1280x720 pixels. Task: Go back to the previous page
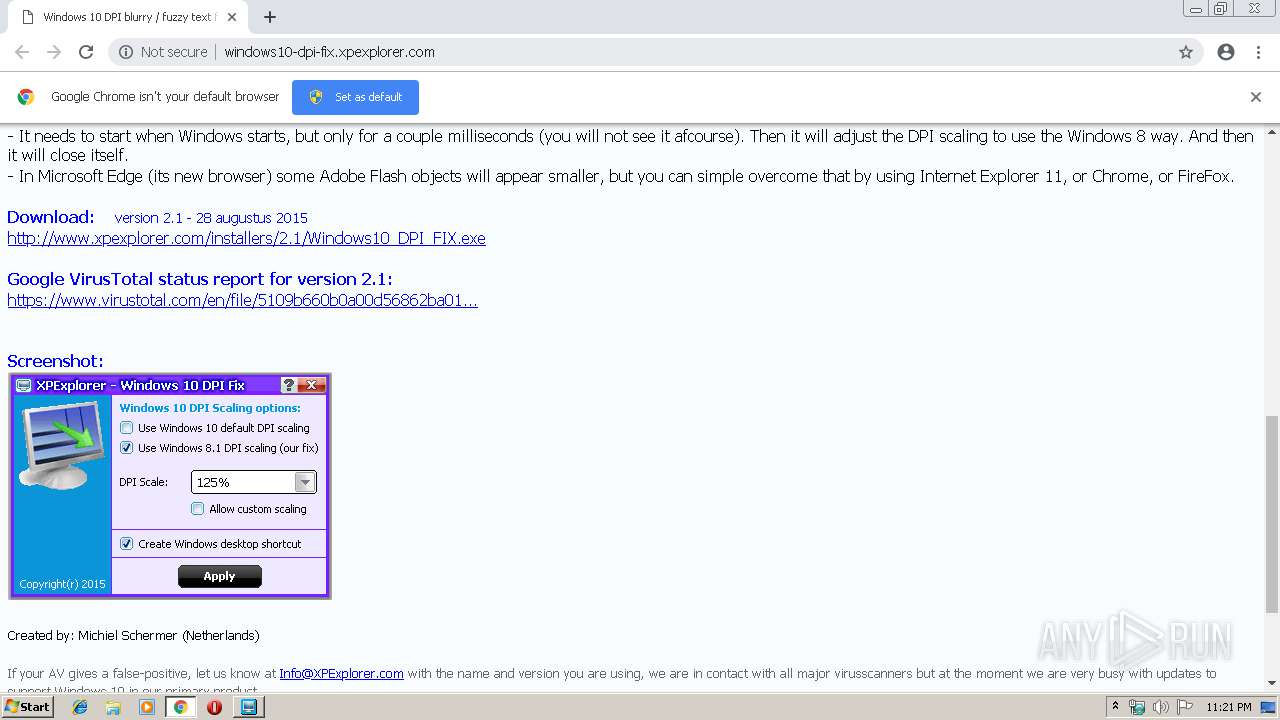click(x=22, y=52)
